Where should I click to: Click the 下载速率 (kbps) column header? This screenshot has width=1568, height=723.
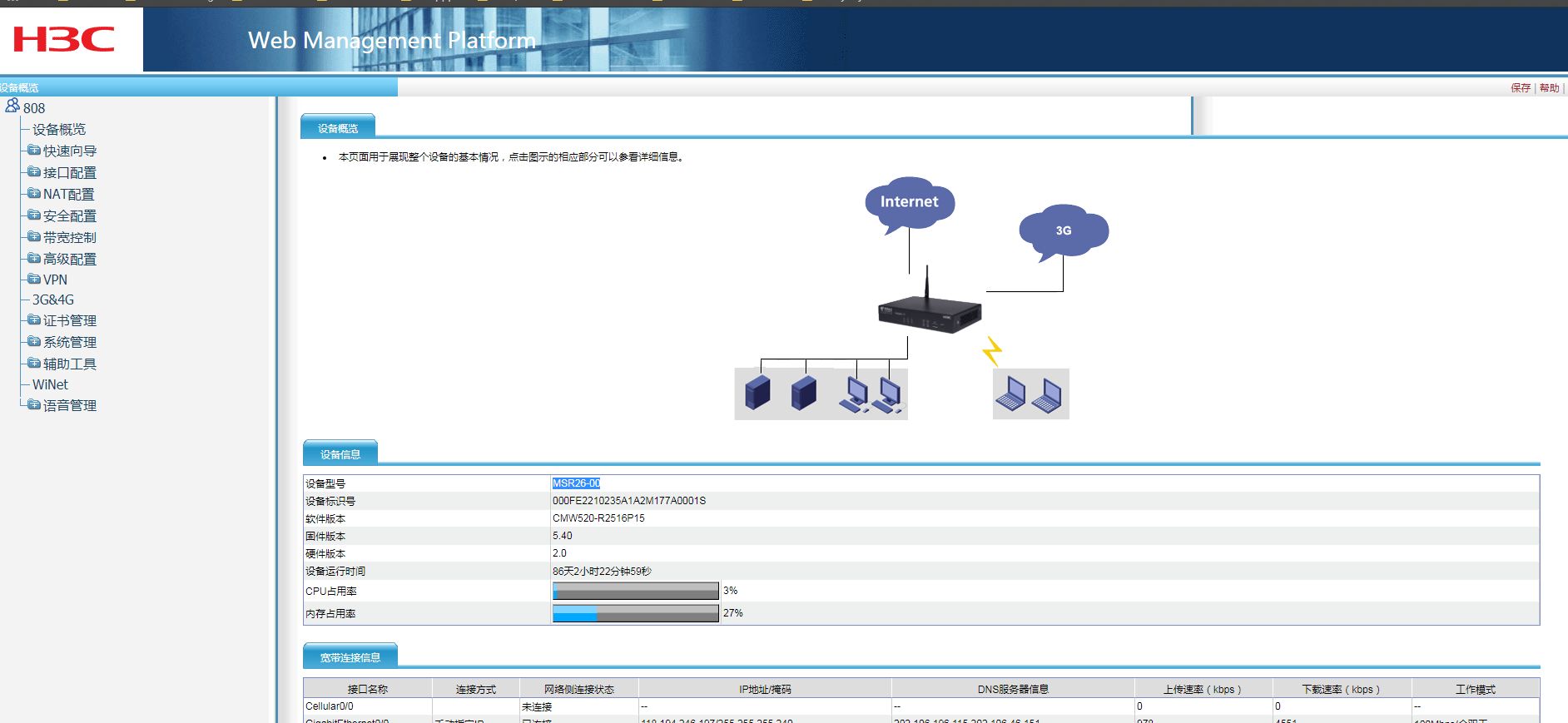click(1342, 689)
